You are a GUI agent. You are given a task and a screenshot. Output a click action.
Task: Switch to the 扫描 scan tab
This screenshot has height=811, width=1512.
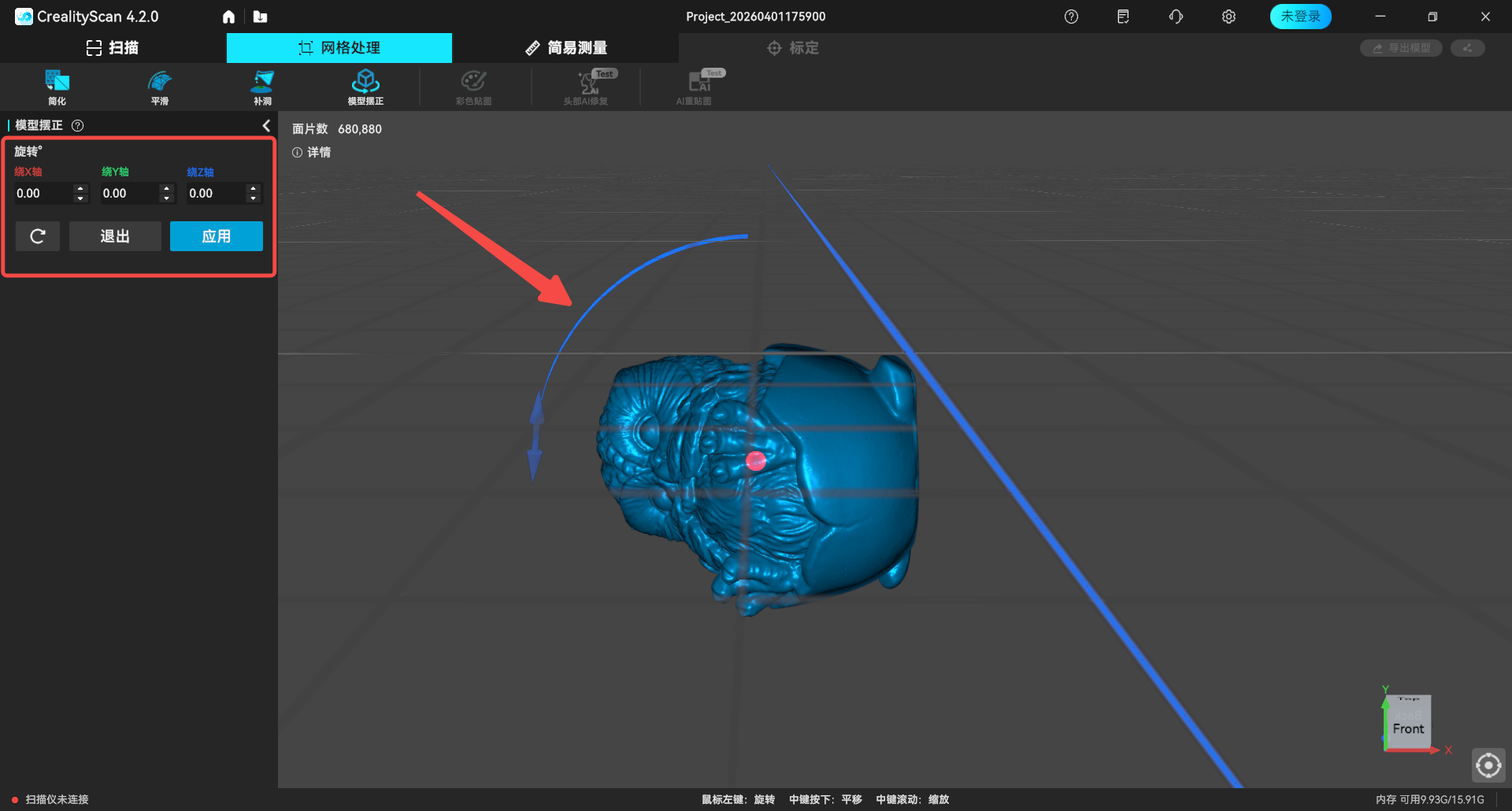click(x=113, y=48)
